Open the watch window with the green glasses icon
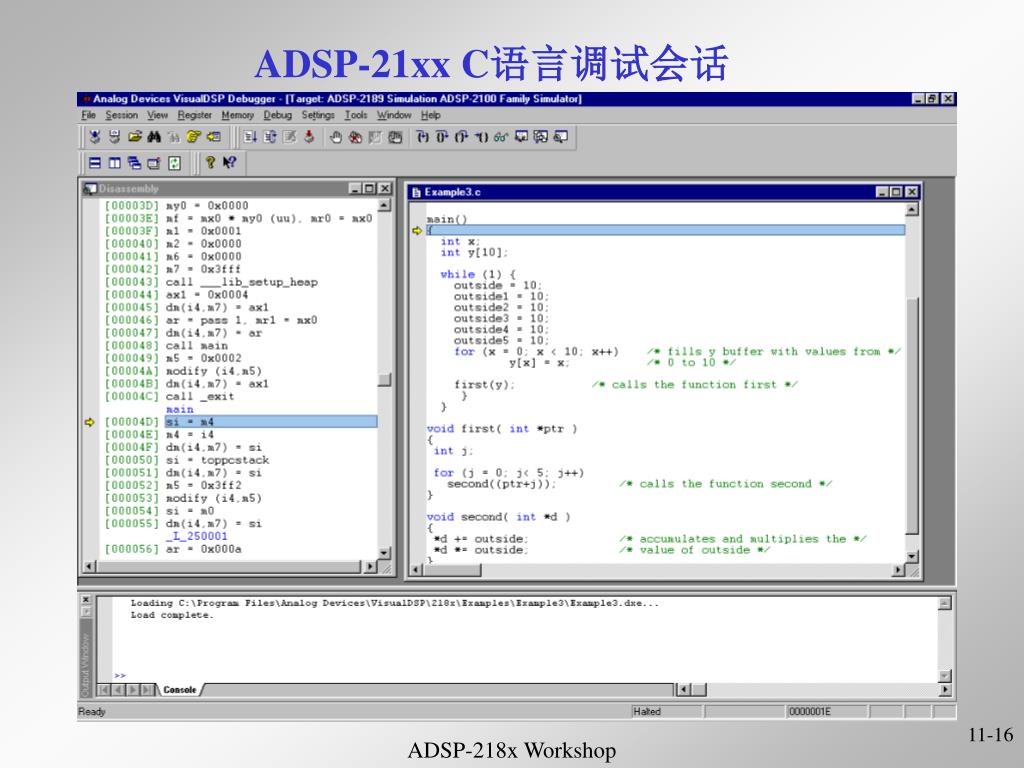The height and width of the screenshot is (768, 1024). [501, 137]
